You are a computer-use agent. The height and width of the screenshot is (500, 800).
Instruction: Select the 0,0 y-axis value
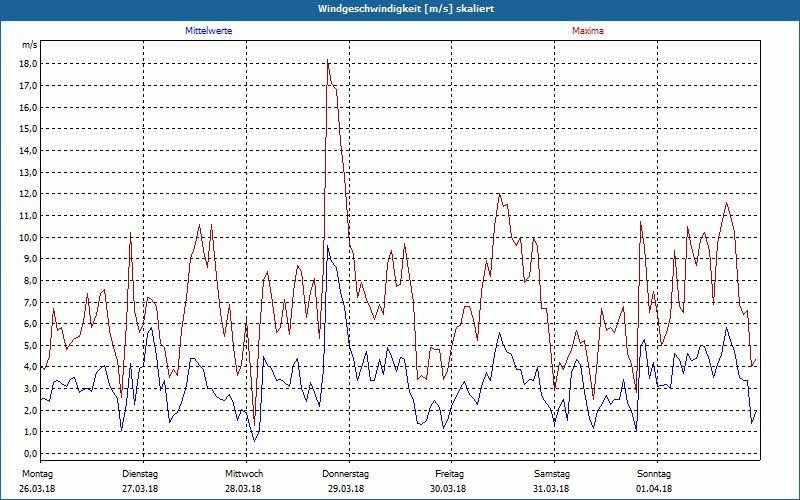coord(31,454)
